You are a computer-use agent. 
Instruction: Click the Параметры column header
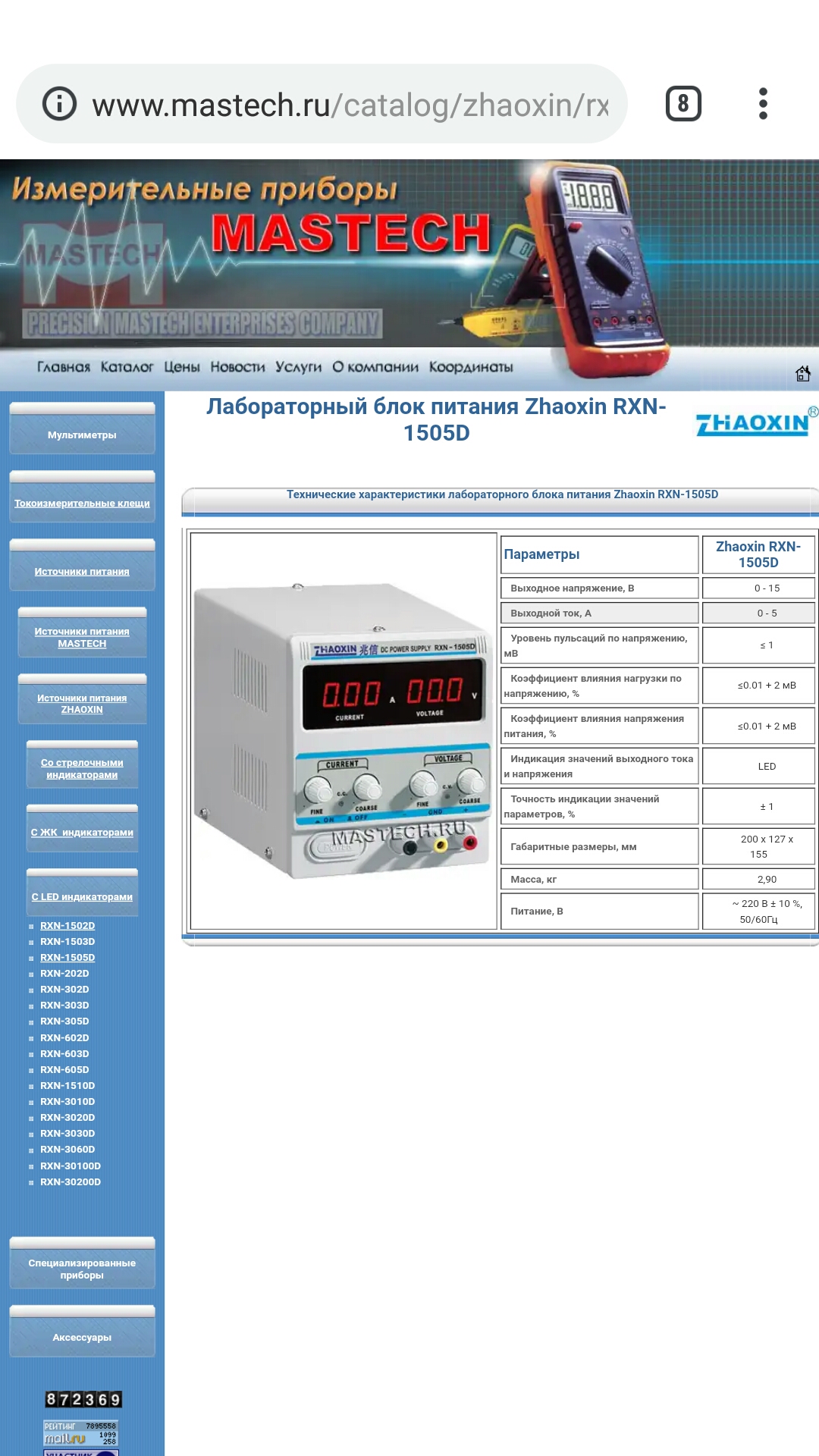point(599,554)
